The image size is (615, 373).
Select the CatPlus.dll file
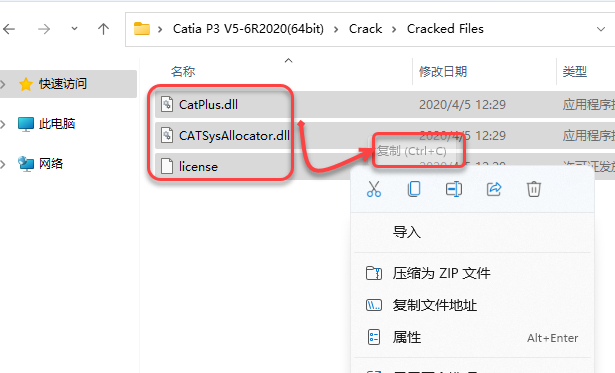208,104
